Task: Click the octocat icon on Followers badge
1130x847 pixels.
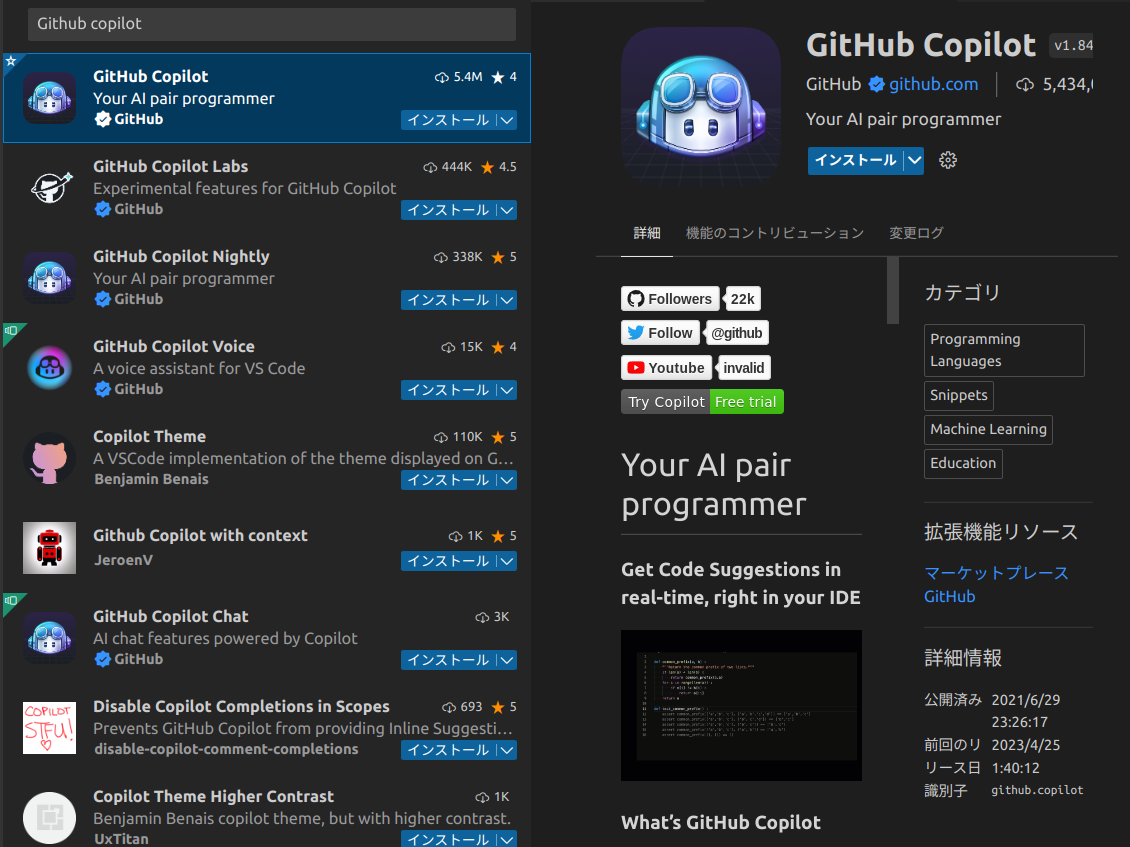Action: tap(636, 298)
